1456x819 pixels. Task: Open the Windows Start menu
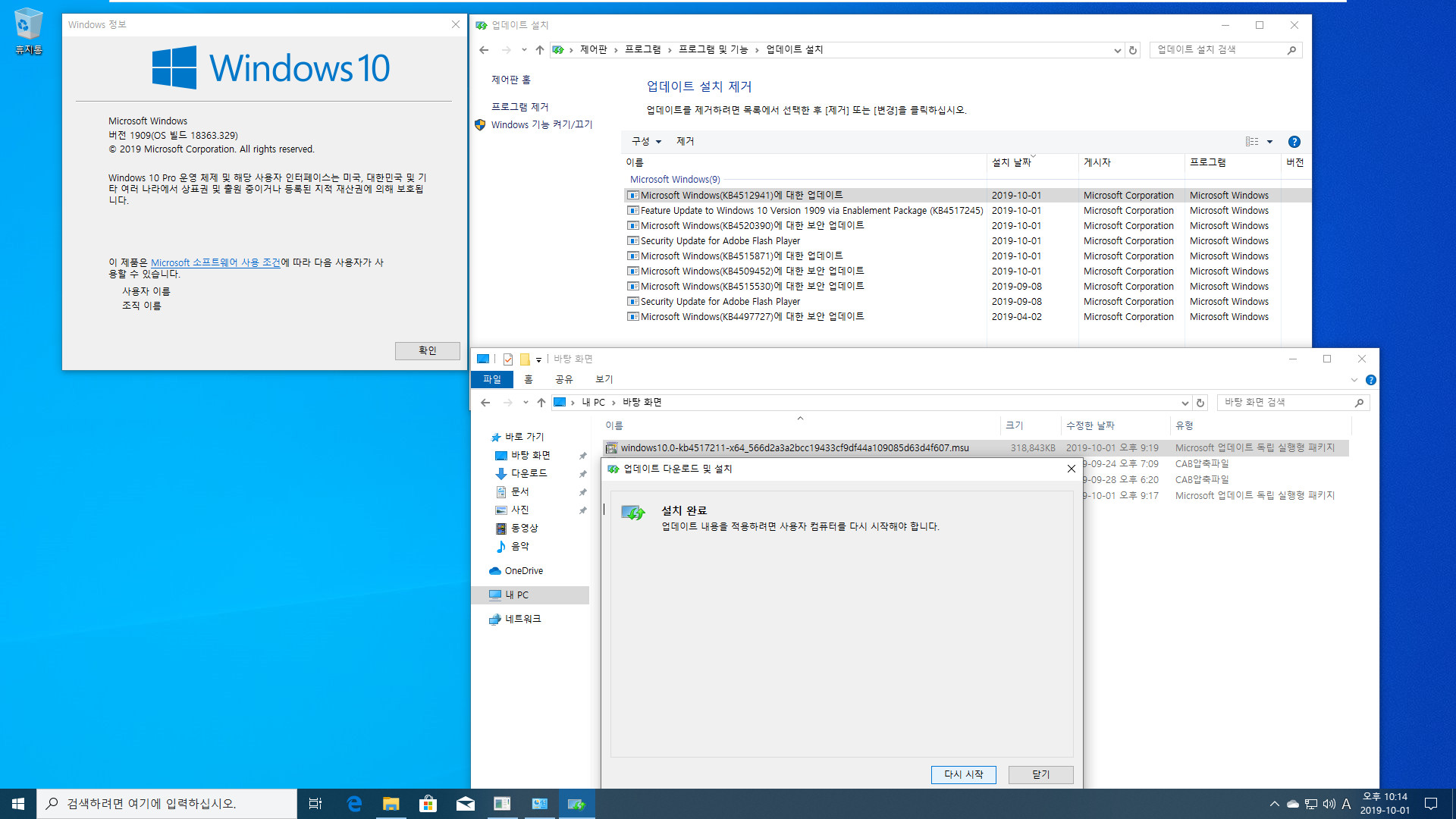click(x=18, y=804)
